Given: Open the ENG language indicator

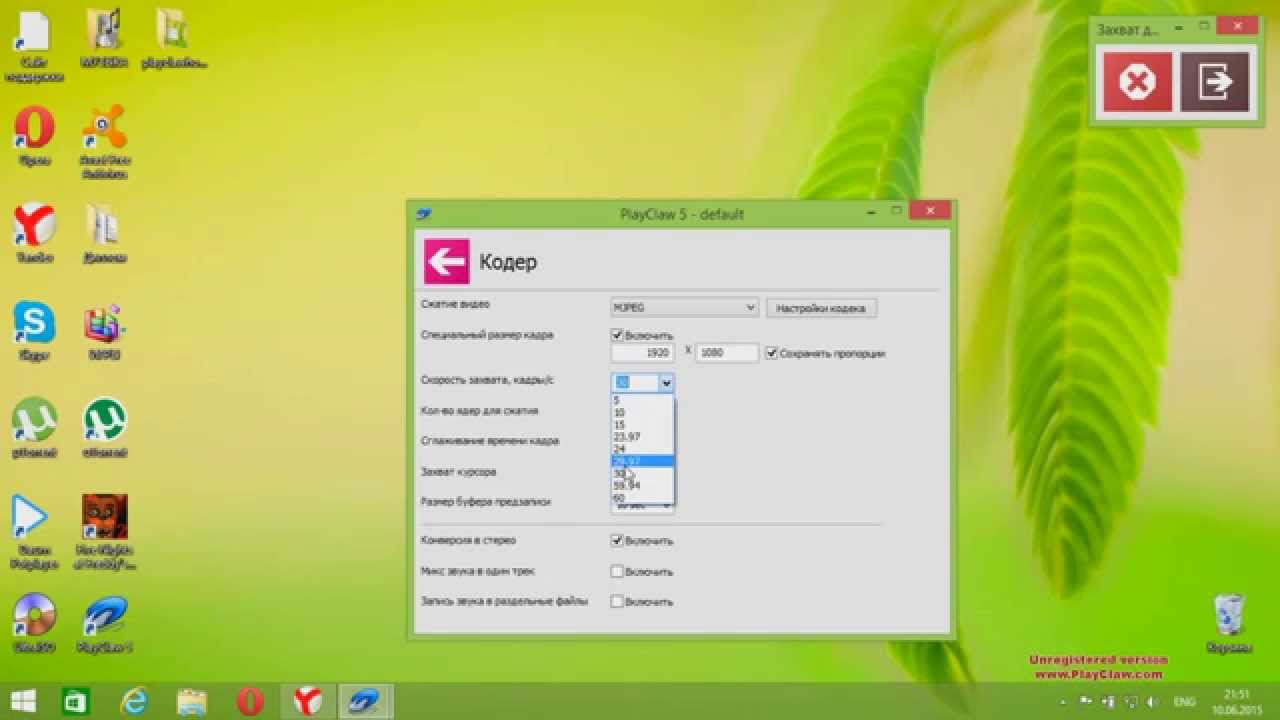Looking at the screenshot, I should pos(1184,702).
